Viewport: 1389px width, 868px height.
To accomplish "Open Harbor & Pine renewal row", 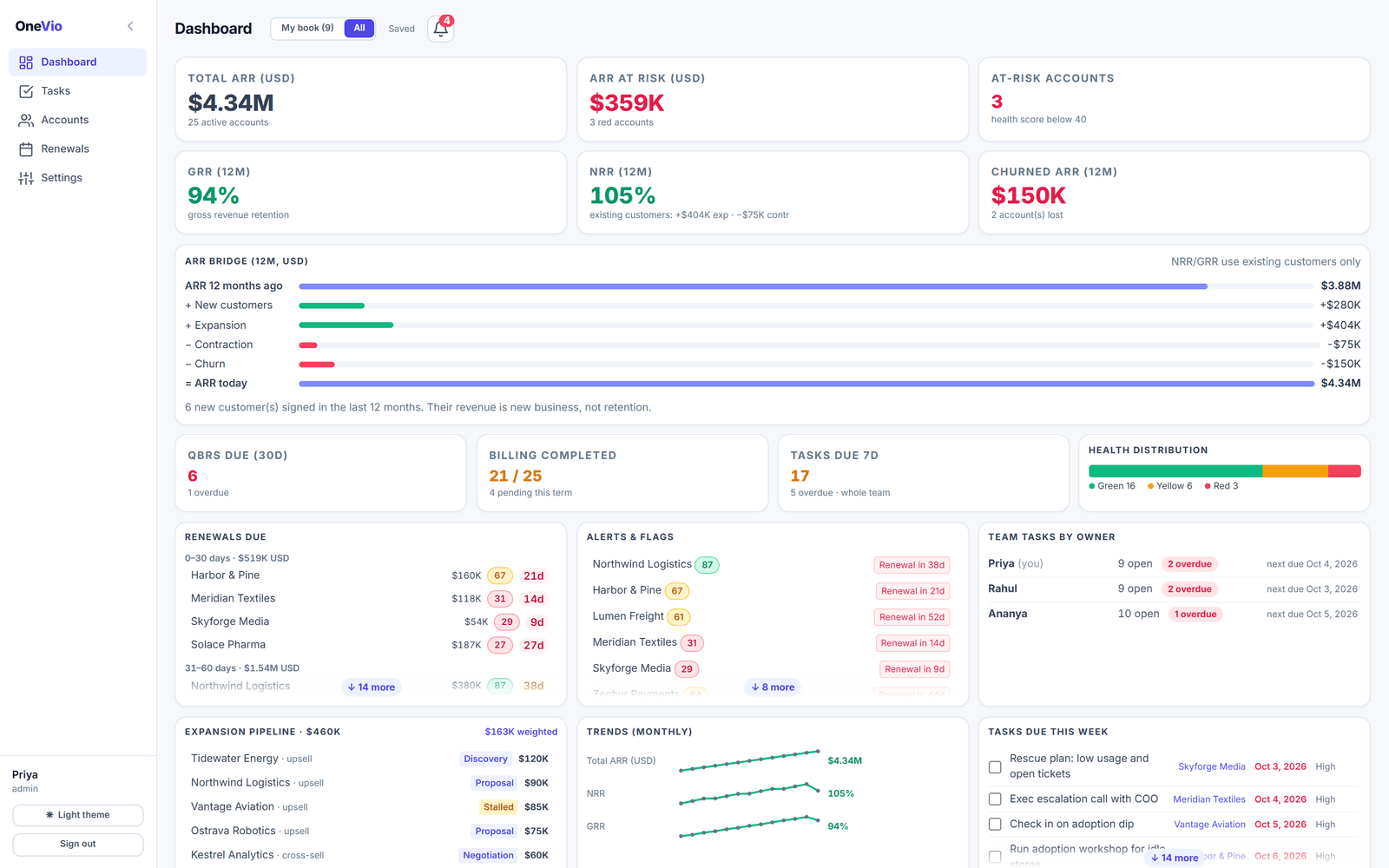I will [371, 575].
